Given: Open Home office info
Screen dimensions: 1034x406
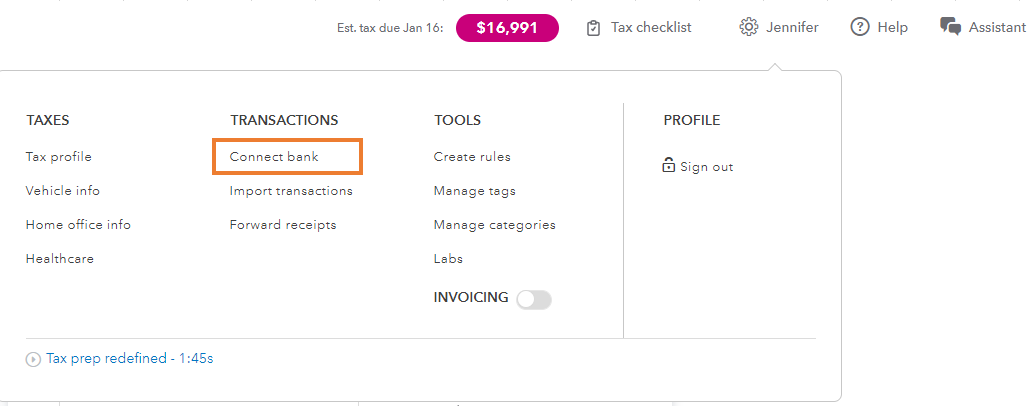Looking at the screenshot, I should coord(78,225).
